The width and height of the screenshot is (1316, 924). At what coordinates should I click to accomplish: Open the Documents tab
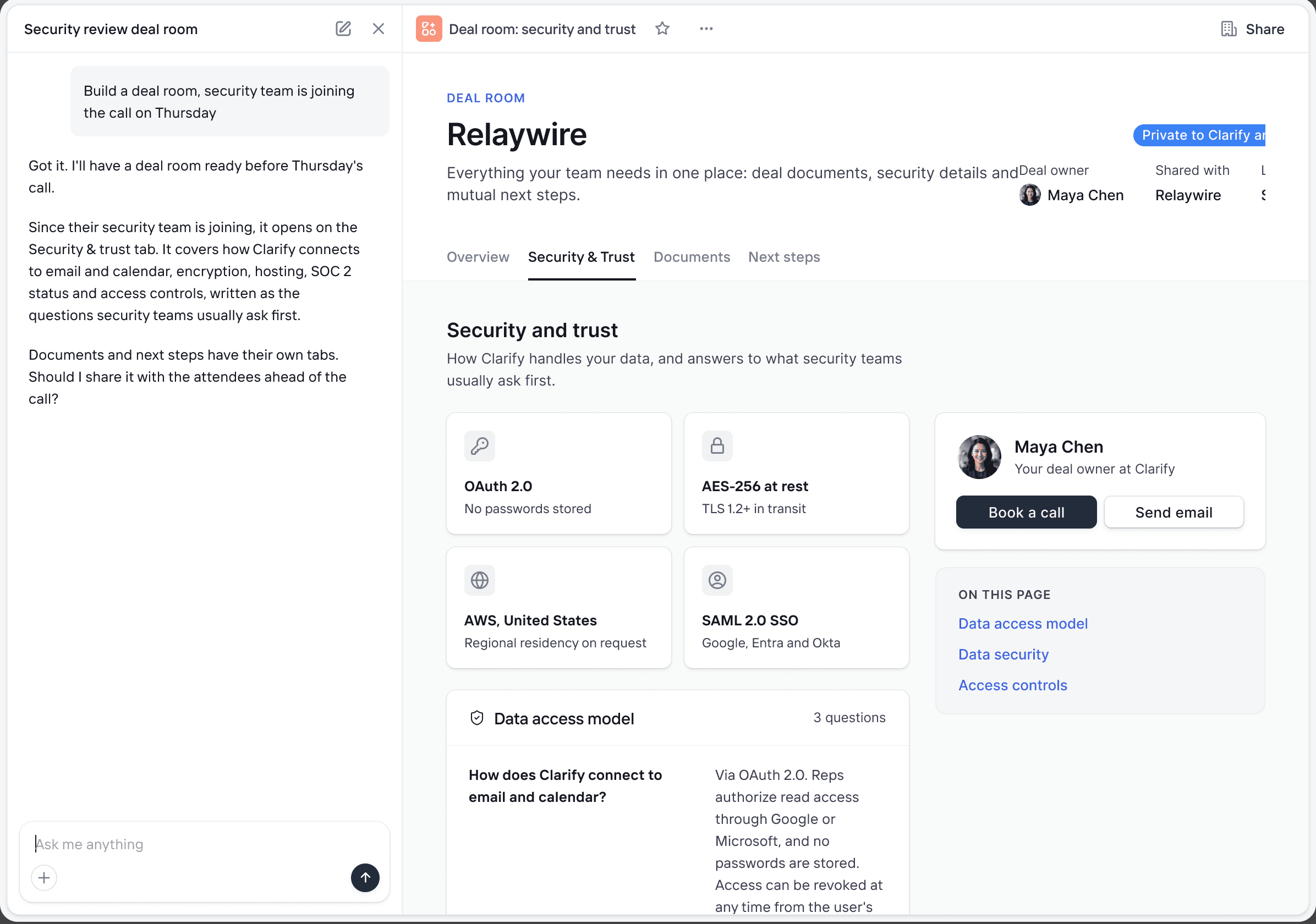[x=692, y=257]
